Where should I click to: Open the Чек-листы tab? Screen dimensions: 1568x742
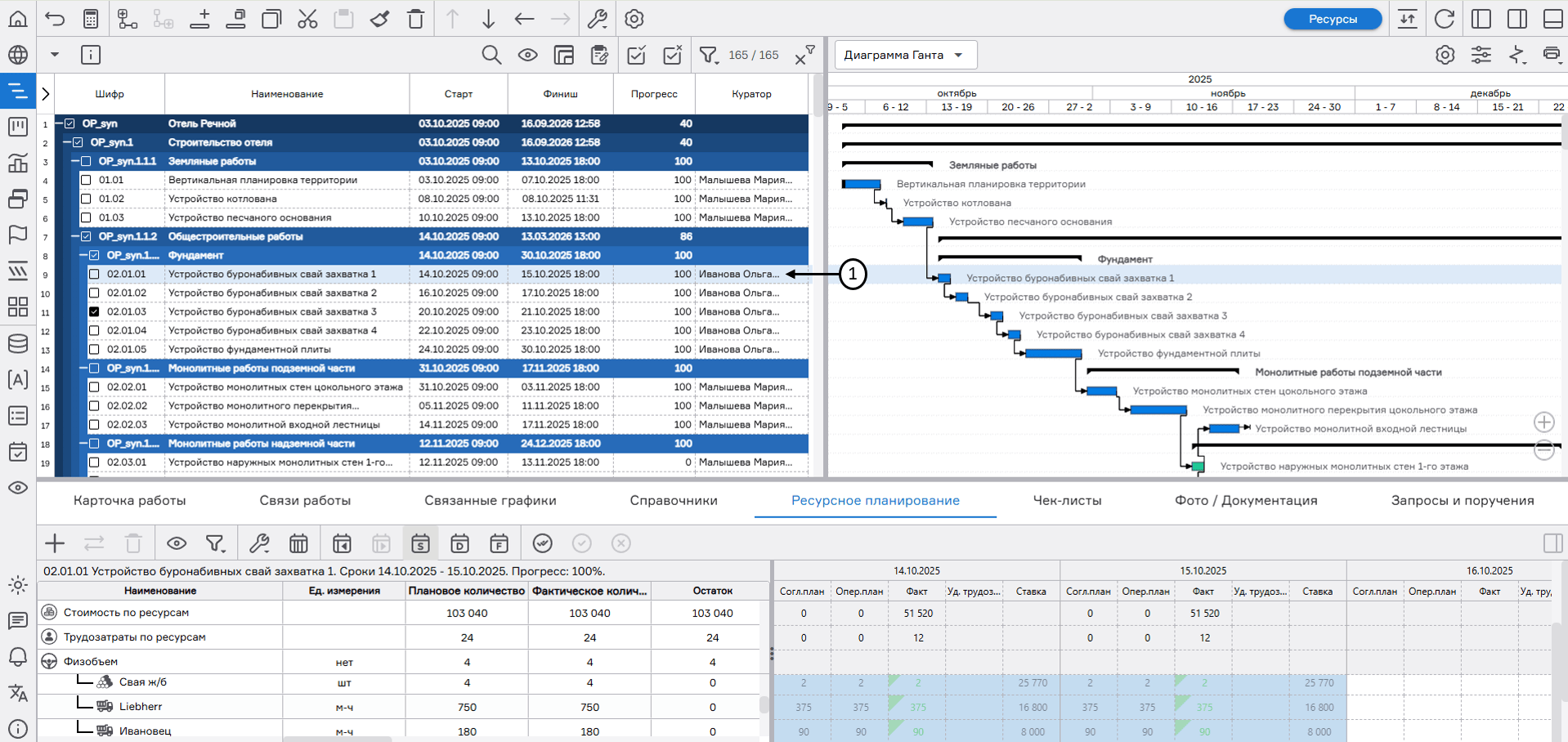point(1067,500)
